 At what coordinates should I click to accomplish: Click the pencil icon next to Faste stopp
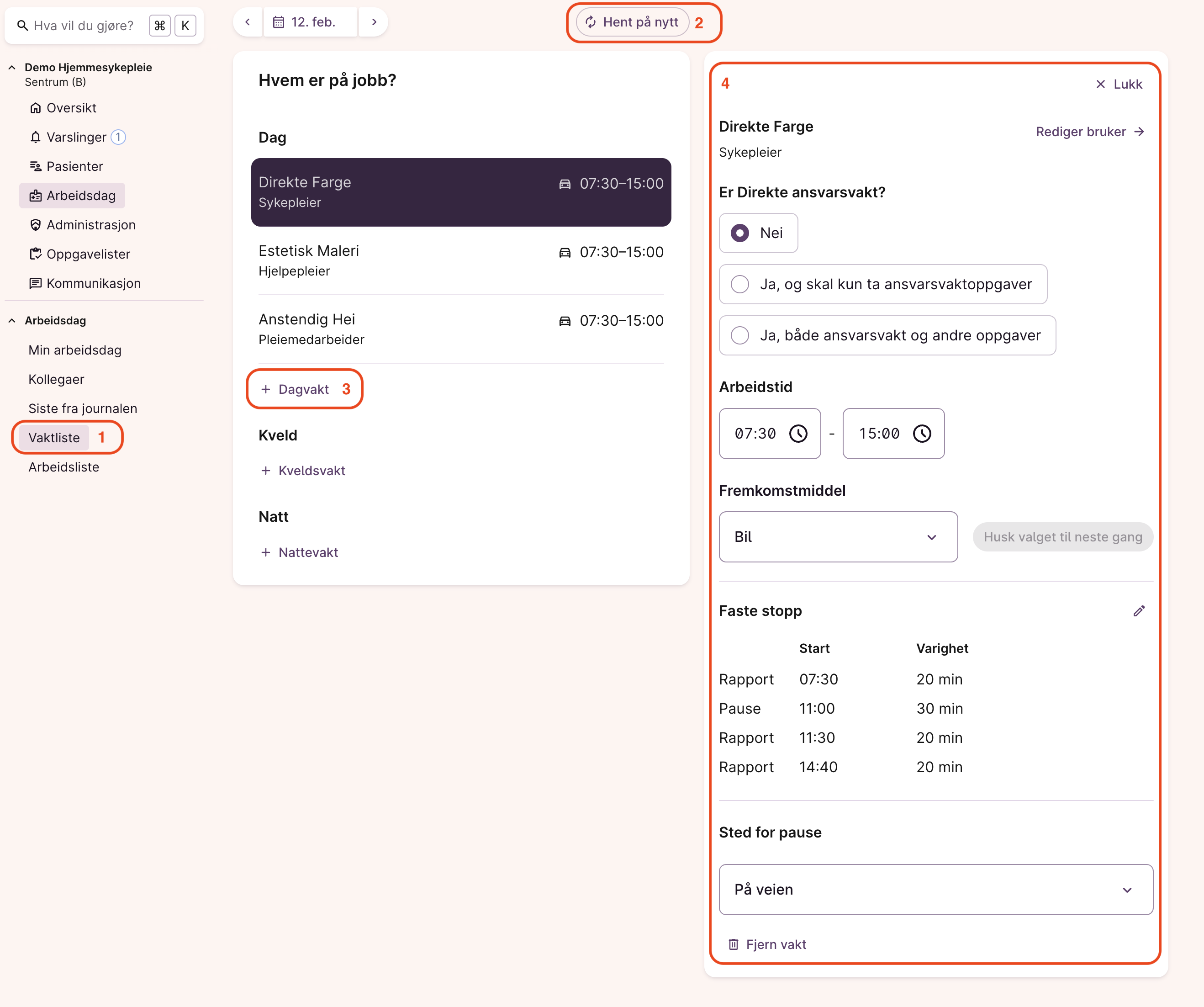click(1139, 611)
